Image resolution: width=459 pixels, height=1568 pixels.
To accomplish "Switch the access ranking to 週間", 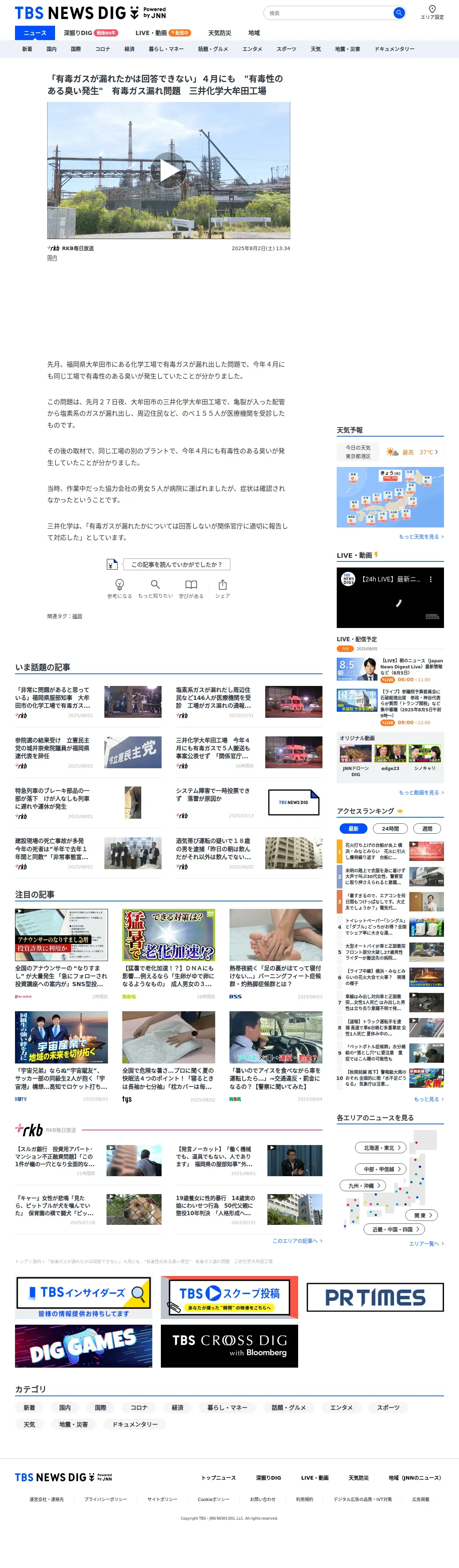I will coord(428,828).
